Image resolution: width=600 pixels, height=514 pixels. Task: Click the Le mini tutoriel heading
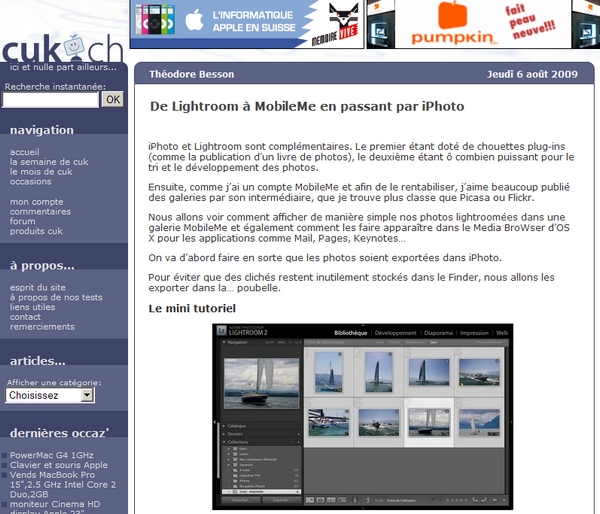[192, 308]
